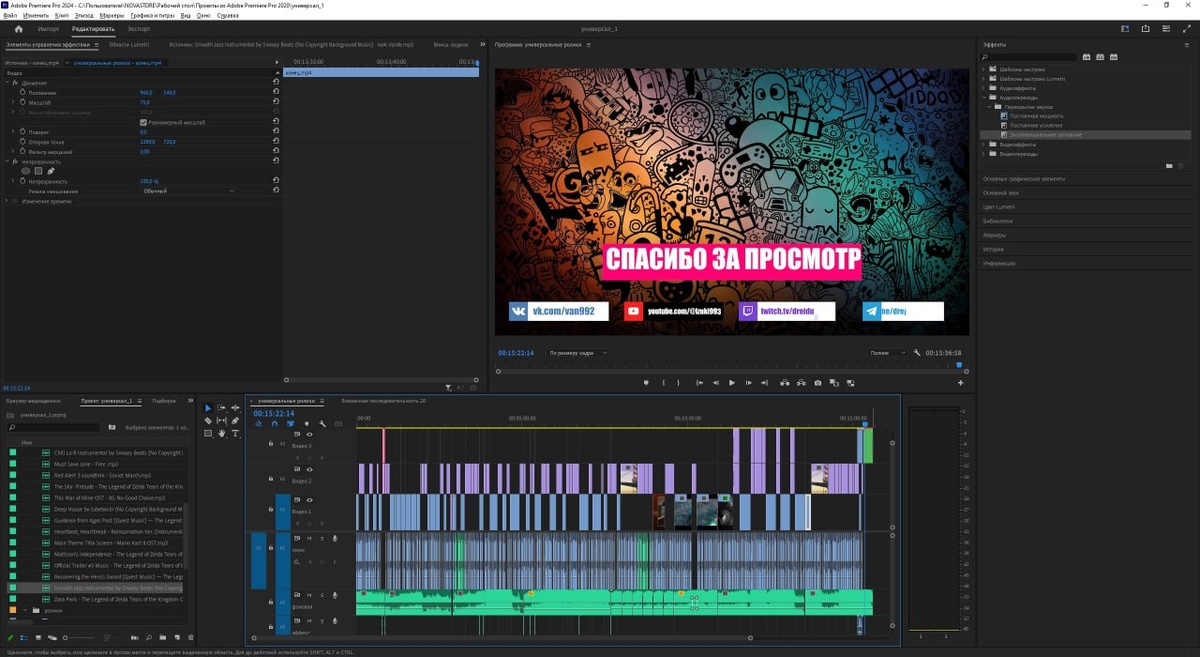Open the По размеру кадра zoom dropdown
1200x657 pixels.
coord(578,353)
